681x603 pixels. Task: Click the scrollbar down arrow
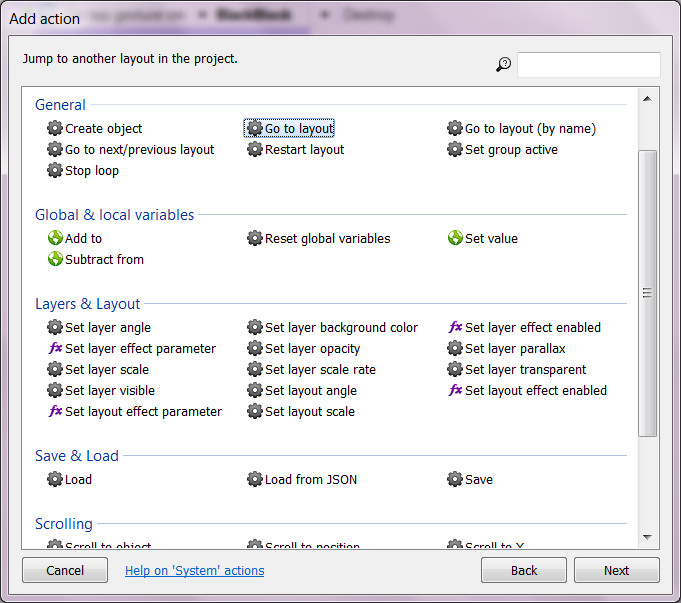[647, 537]
